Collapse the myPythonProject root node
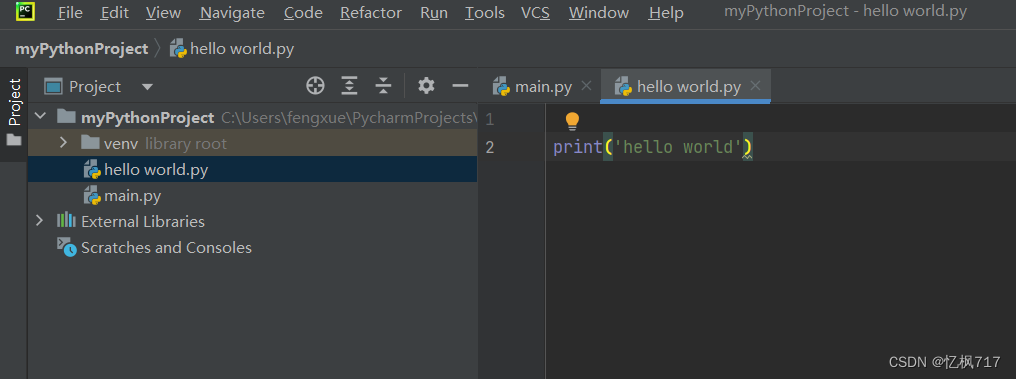This screenshot has height=379, width=1016. [x=41, y=117]
